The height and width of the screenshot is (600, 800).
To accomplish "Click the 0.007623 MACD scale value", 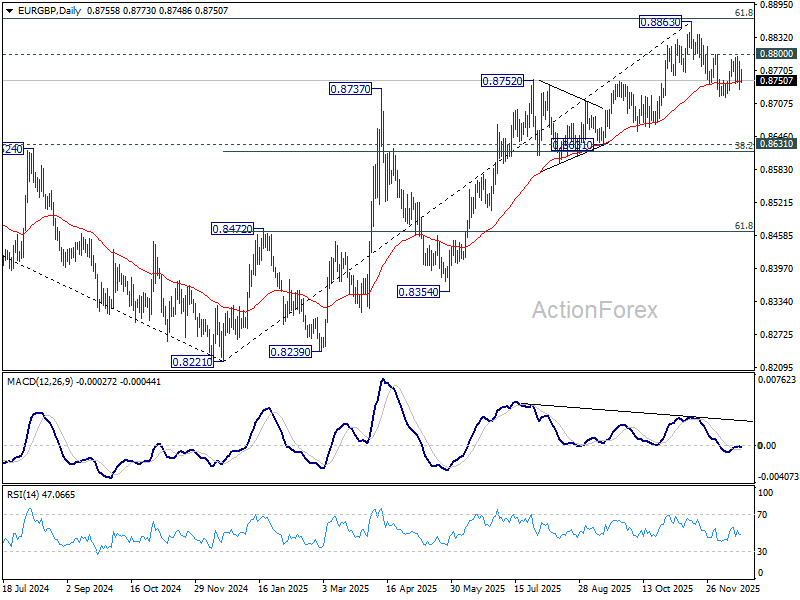I will click(777, 380).
